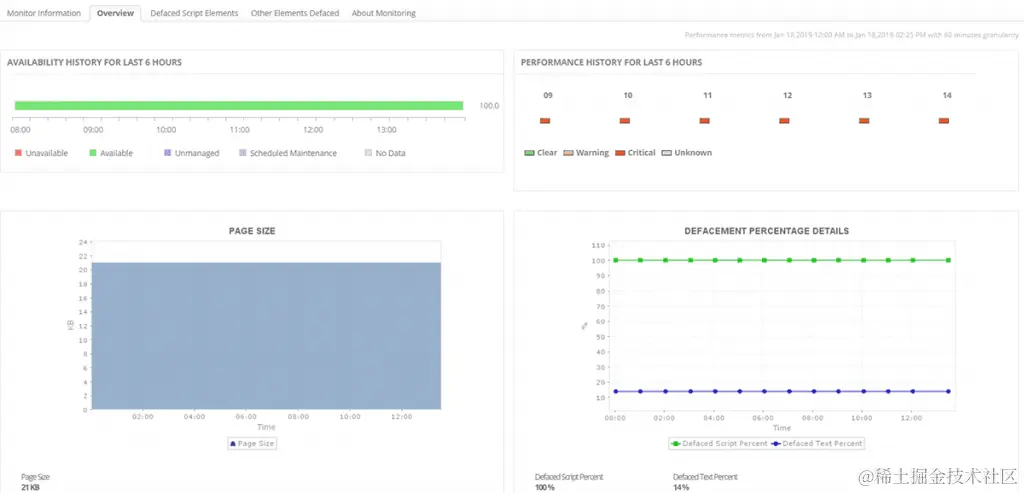
Task: Toggle Defaced Text Percent legend series
Action: pyautogui.click(x=817, y=443)
